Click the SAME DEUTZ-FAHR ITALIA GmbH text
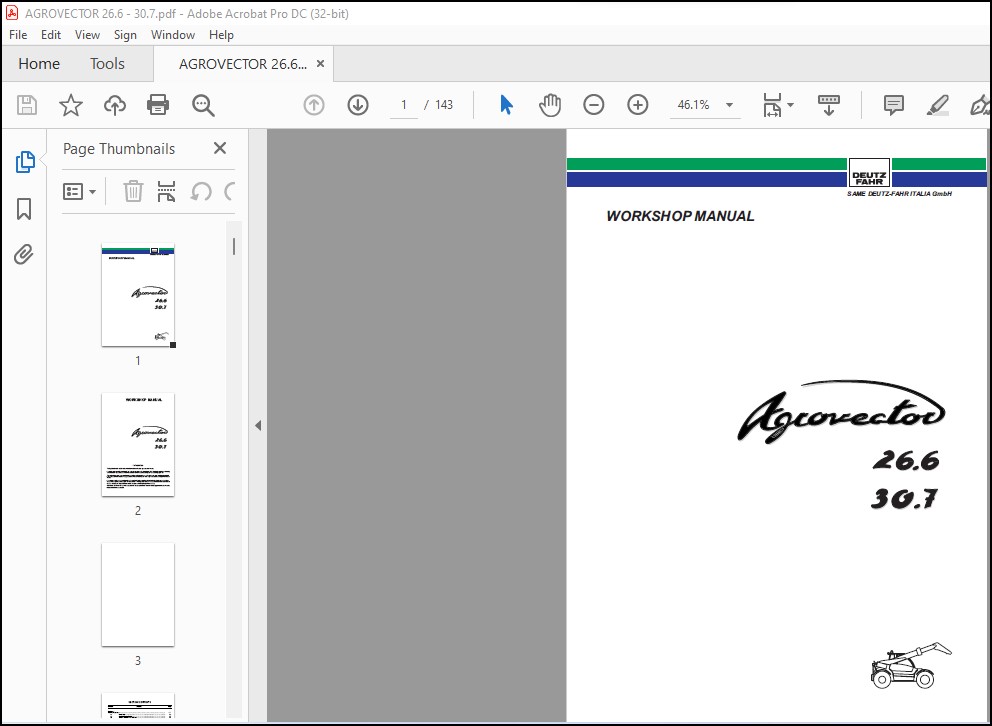The image size is (992, 726). coord(899,194)
